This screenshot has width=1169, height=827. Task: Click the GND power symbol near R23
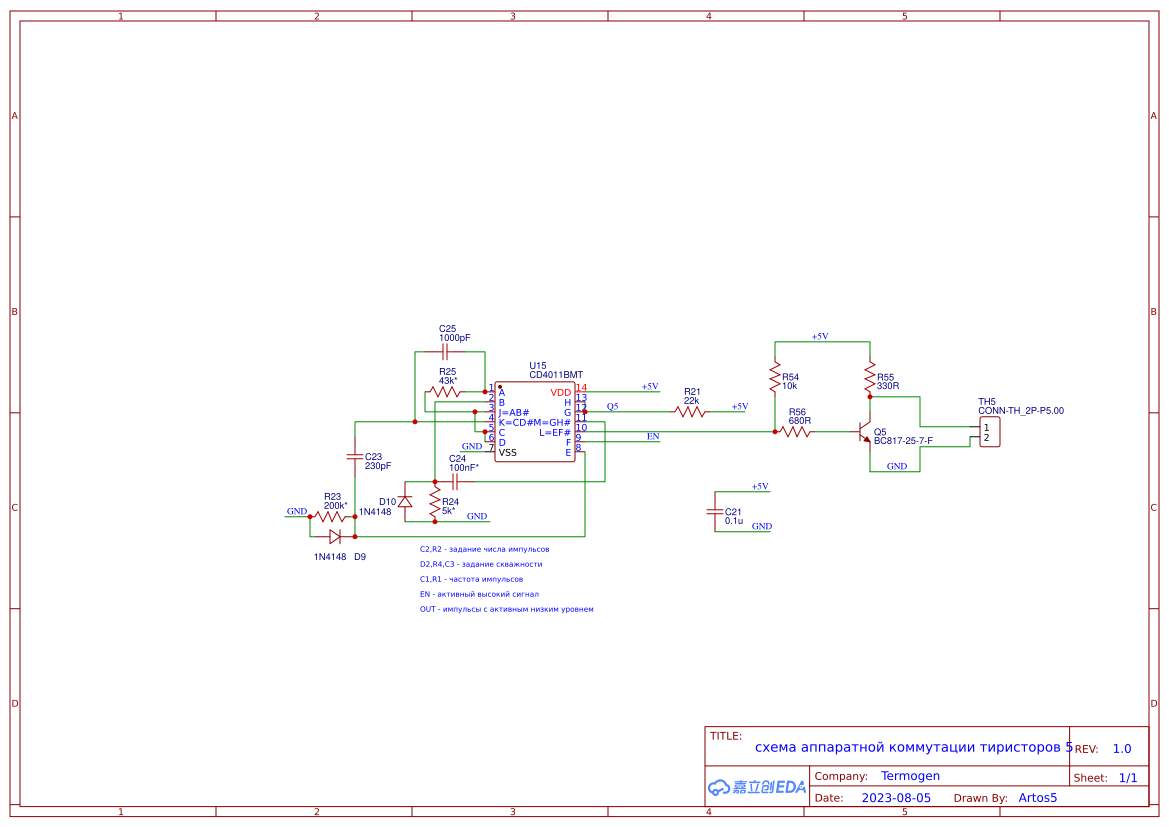click(x=296, y=511)
